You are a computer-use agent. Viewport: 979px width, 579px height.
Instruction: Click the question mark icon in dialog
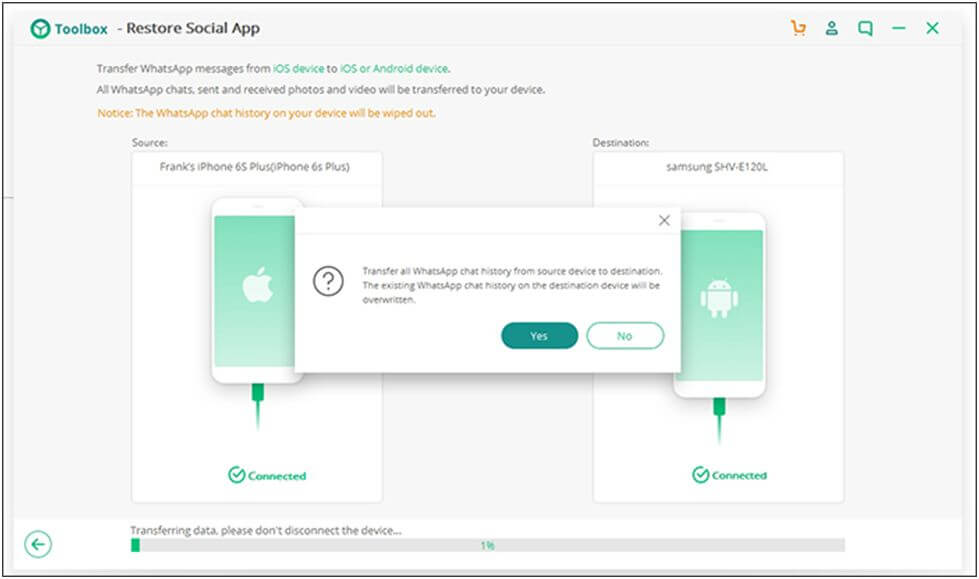click(x=328, y=283)
